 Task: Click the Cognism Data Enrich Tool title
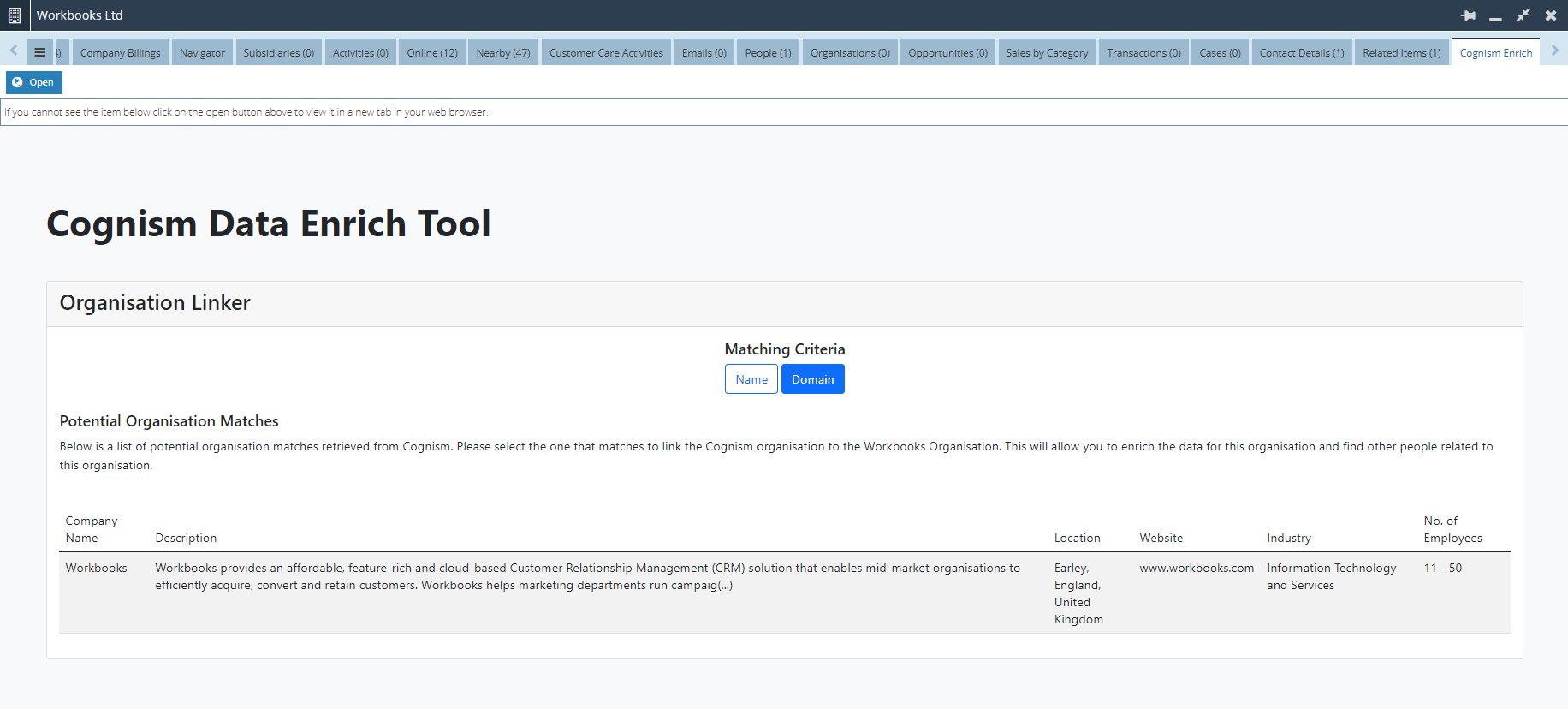pyautogui.click(x=269, y=224)
